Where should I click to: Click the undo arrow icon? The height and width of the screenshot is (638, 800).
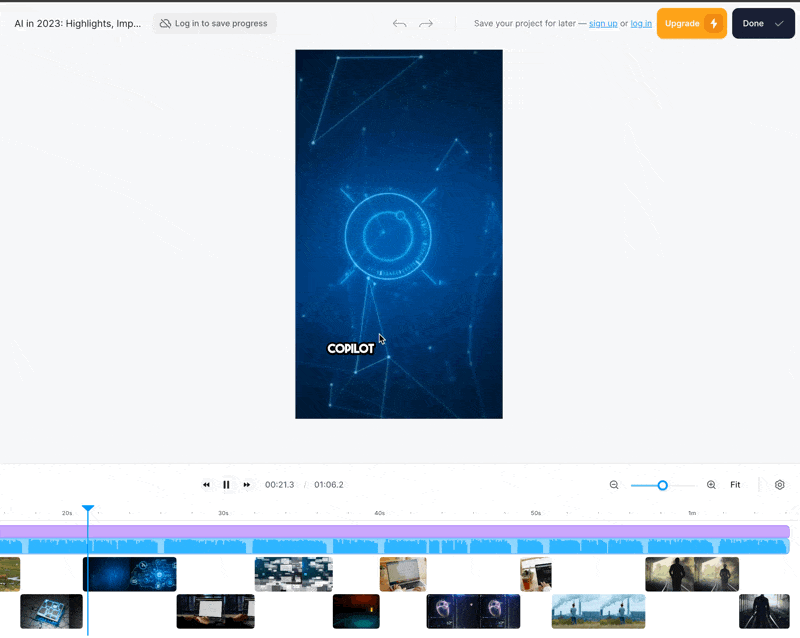[400, 23]
